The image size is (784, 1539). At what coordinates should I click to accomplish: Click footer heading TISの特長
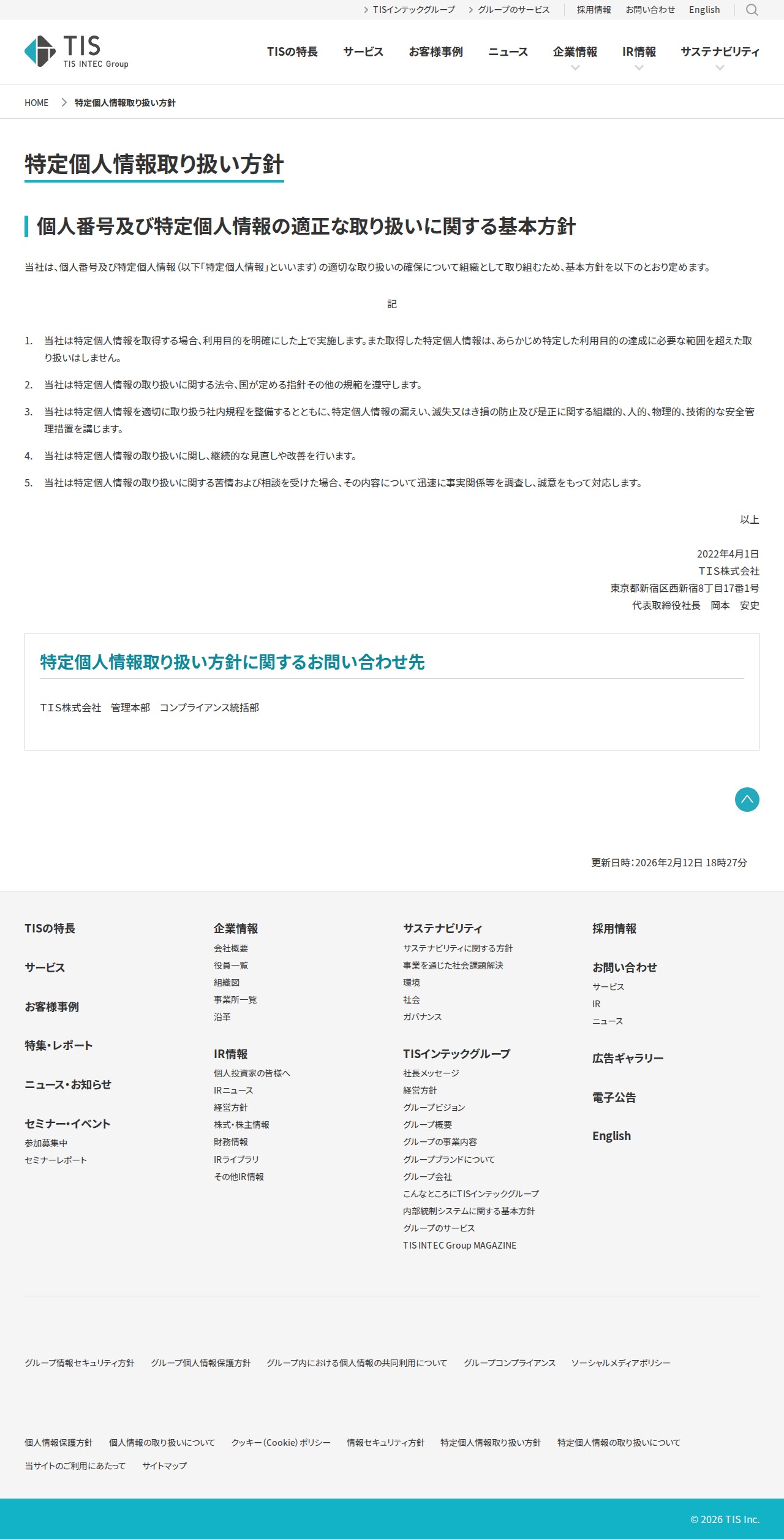[50, 928]
